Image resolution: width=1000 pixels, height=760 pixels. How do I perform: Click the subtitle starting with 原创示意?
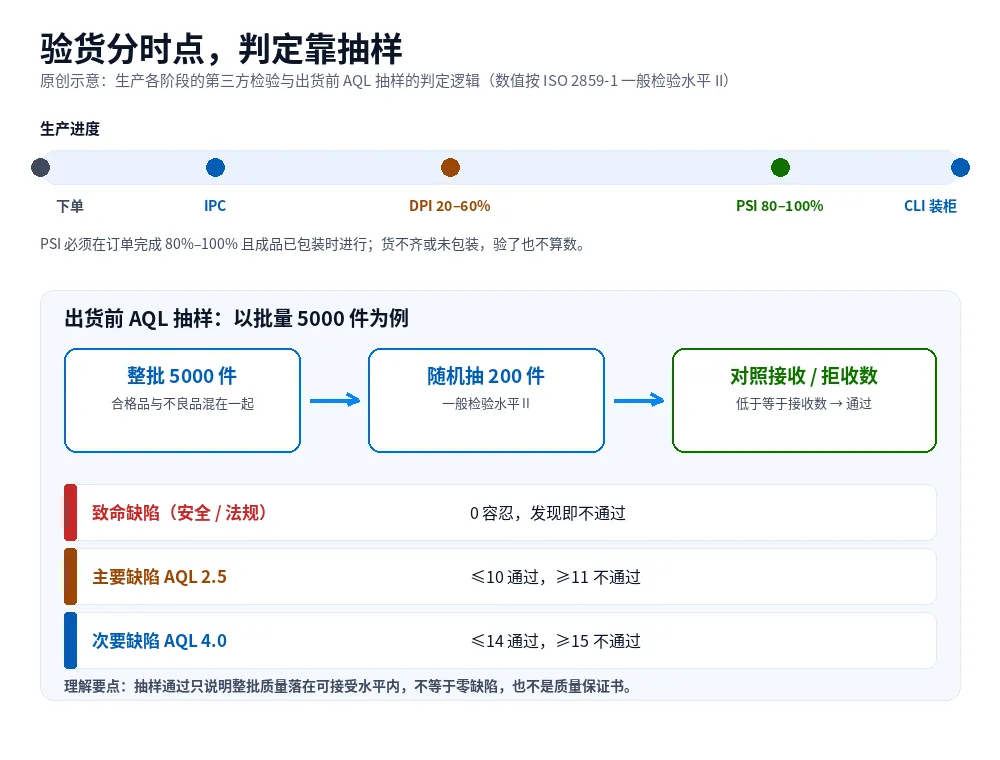click(x=385, y=81)
